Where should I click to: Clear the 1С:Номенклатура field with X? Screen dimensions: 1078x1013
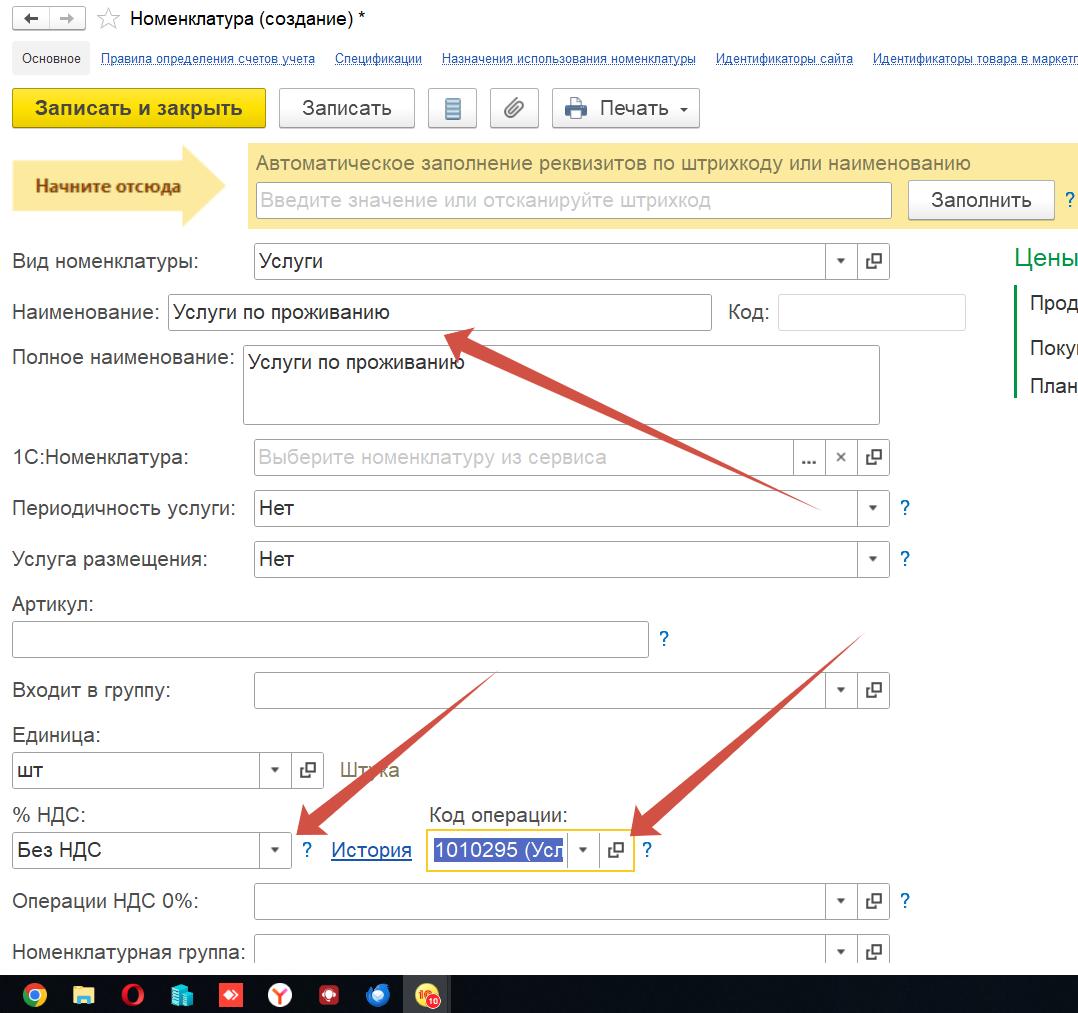(x=841, y=457)
